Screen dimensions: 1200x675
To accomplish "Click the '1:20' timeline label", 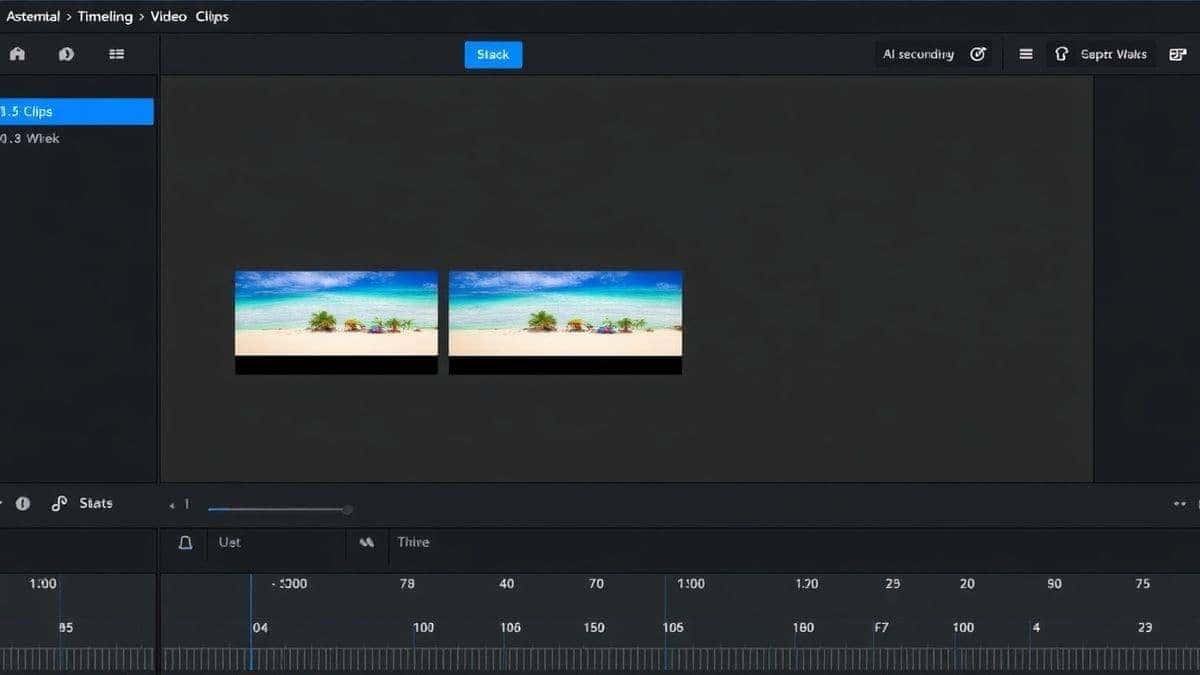I will (806, 583).
